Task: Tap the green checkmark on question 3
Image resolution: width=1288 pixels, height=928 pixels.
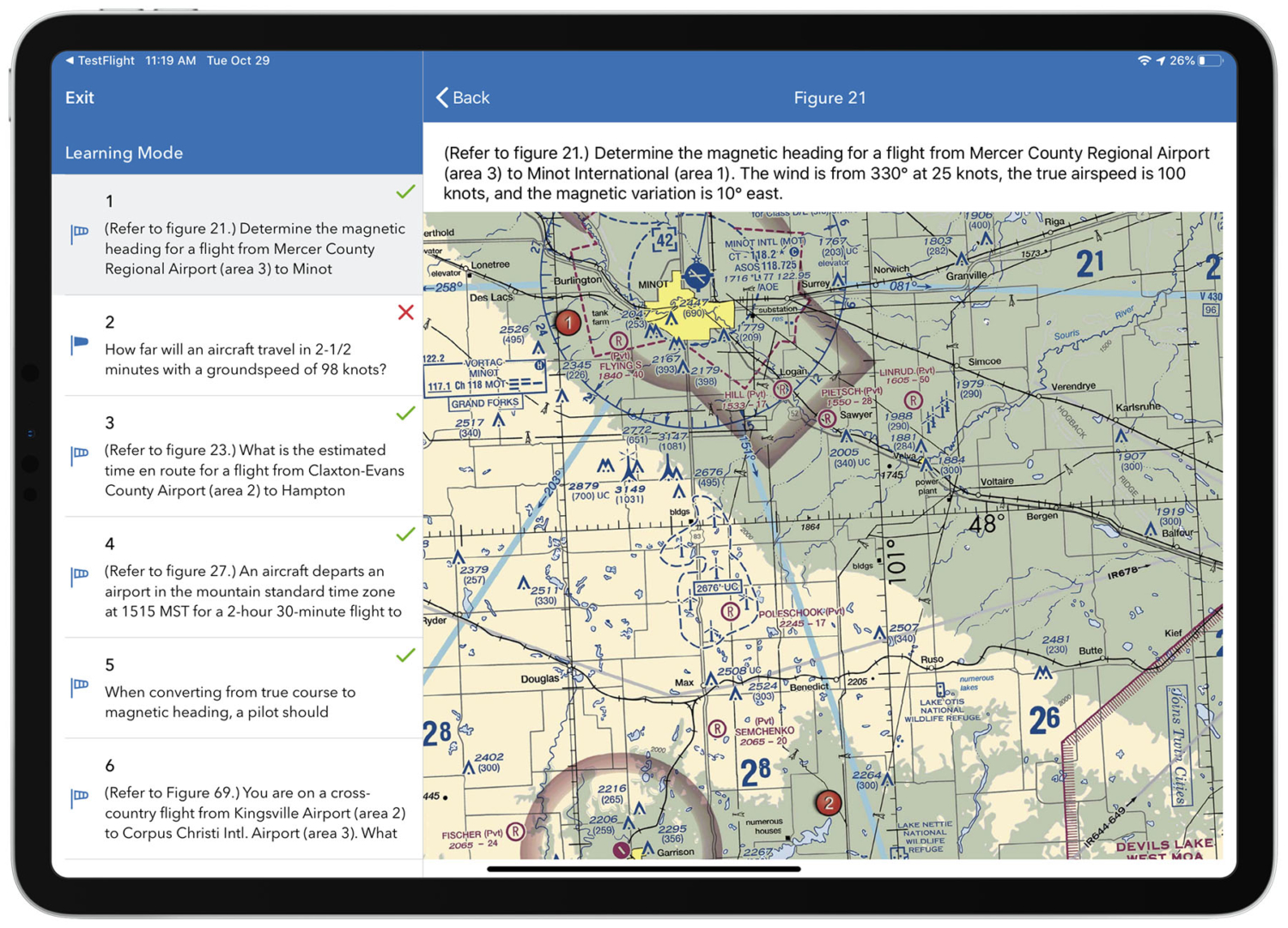Action: click(405, 414)
